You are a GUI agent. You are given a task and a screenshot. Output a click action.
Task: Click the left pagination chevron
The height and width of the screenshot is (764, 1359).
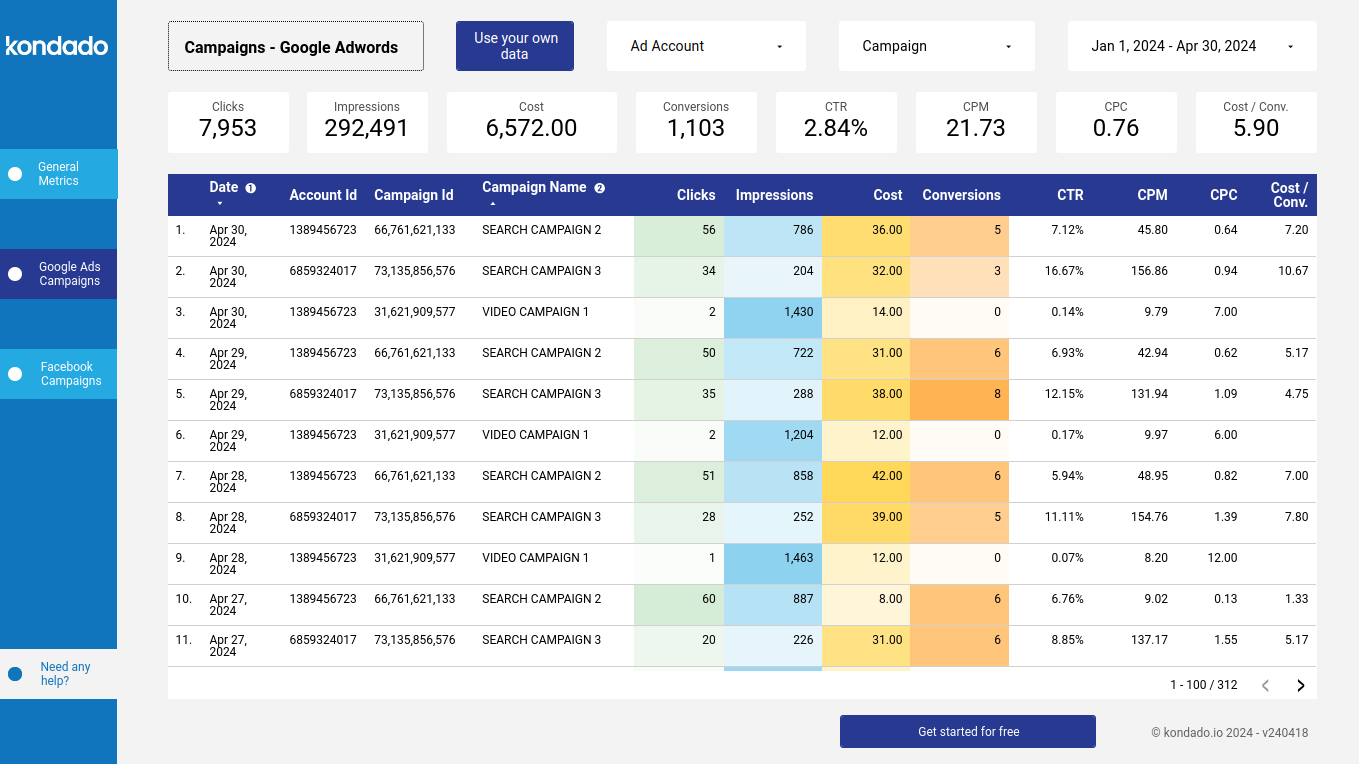(1265, 685)
